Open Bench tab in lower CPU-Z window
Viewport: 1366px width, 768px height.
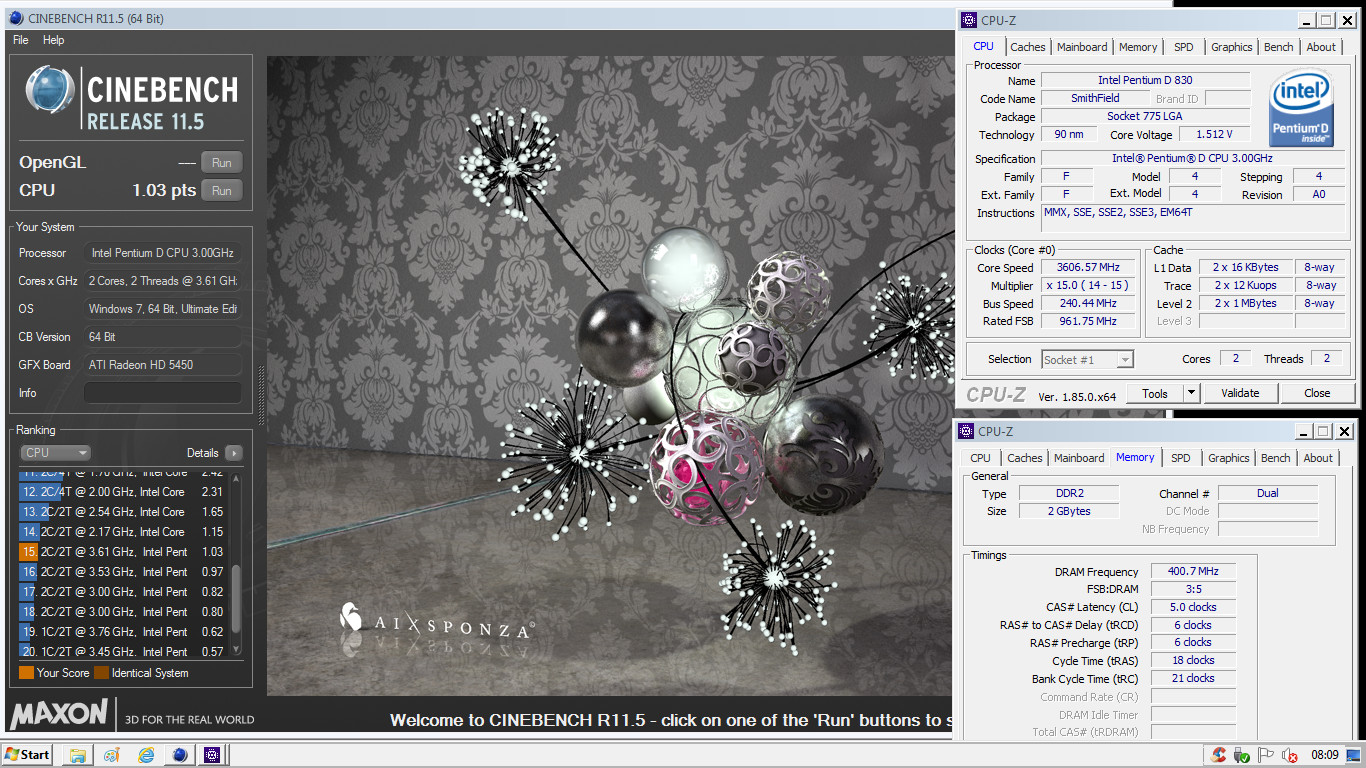tap(1276, 458)
